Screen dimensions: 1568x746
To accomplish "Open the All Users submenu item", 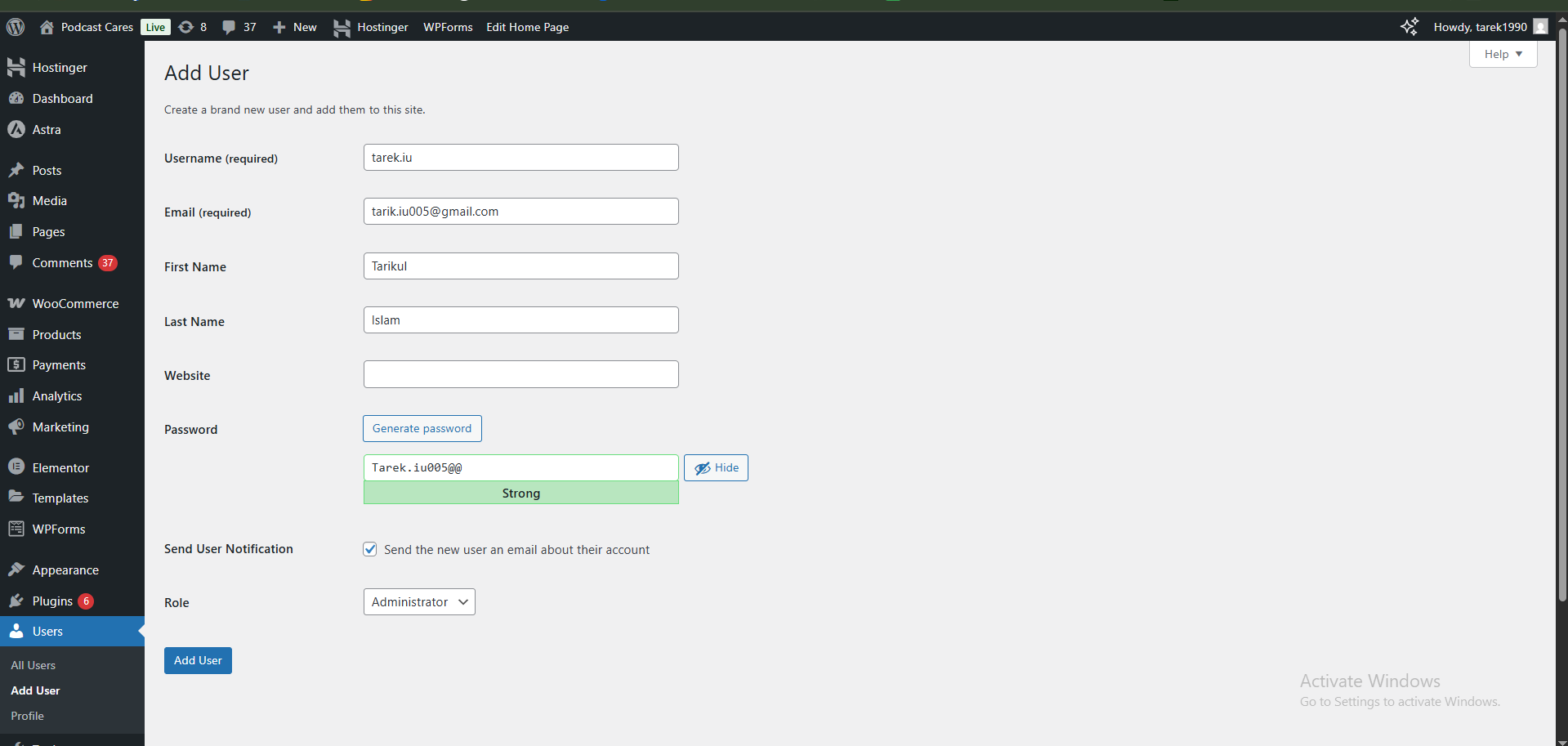I will [x=34, y=665].
